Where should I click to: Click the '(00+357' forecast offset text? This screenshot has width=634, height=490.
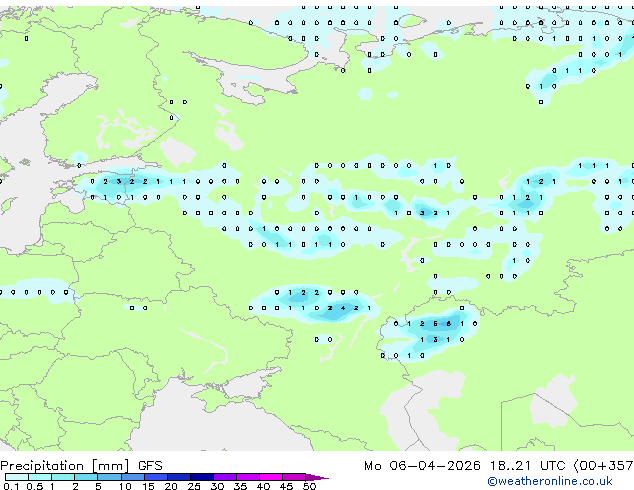(x=603, y=466)
